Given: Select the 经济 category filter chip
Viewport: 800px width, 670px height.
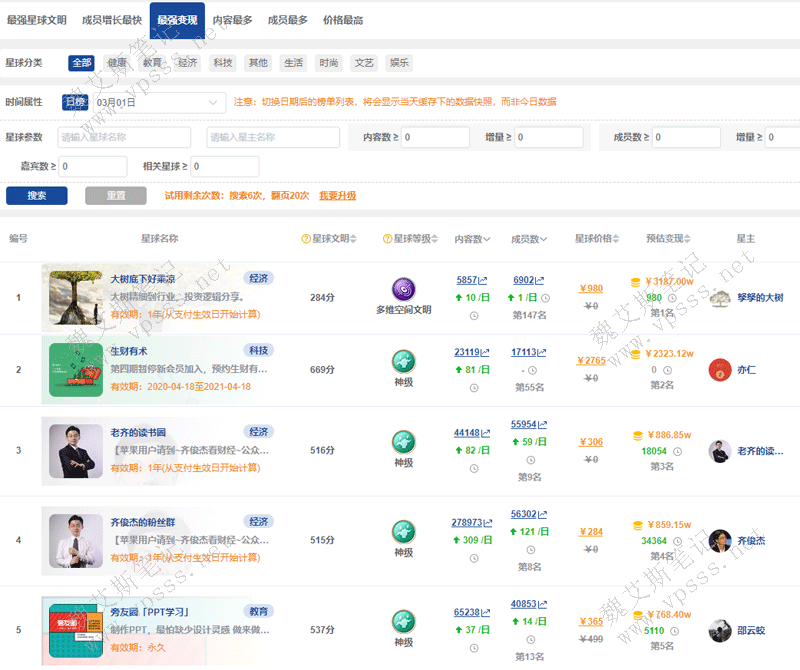Looking at the screenshot, I should click(187, 63).
